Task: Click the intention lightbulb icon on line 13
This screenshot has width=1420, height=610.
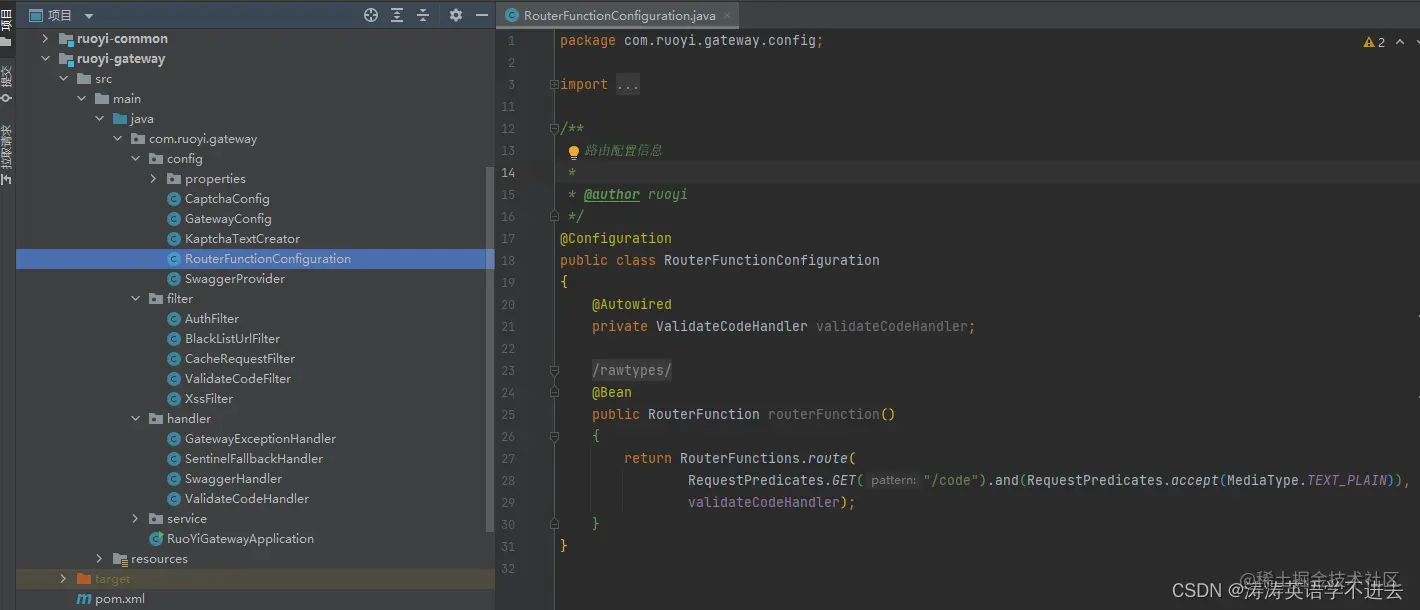Action: pyautogui.click(x=574, y=152)
